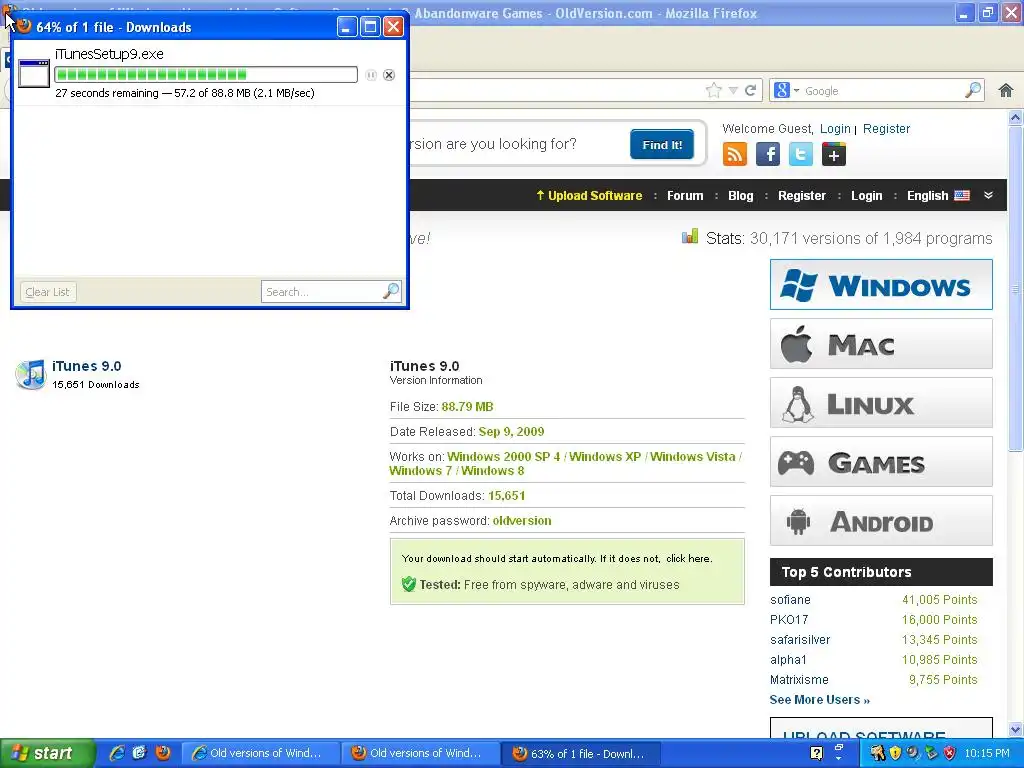Screen dimensions: 1024x768
Task: Click the US flag language icon
Action: point(962,195)
